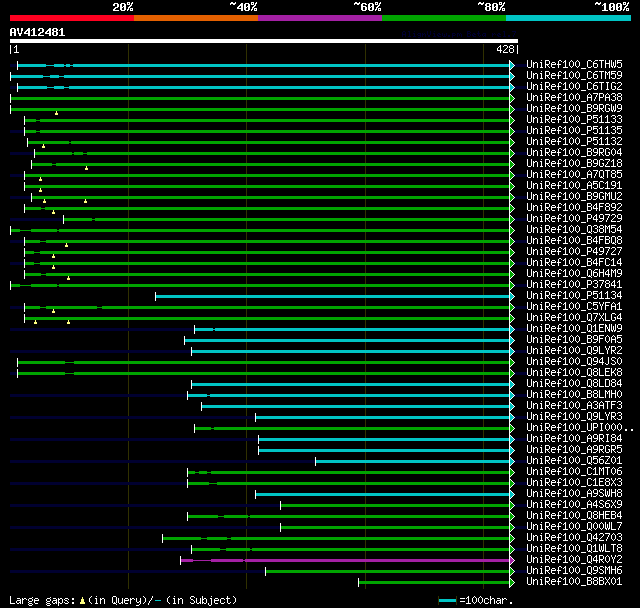This screenshot has height=608, width=640.
Task: Click the orange ~40% identity legend segment
Action: (196, 18)
